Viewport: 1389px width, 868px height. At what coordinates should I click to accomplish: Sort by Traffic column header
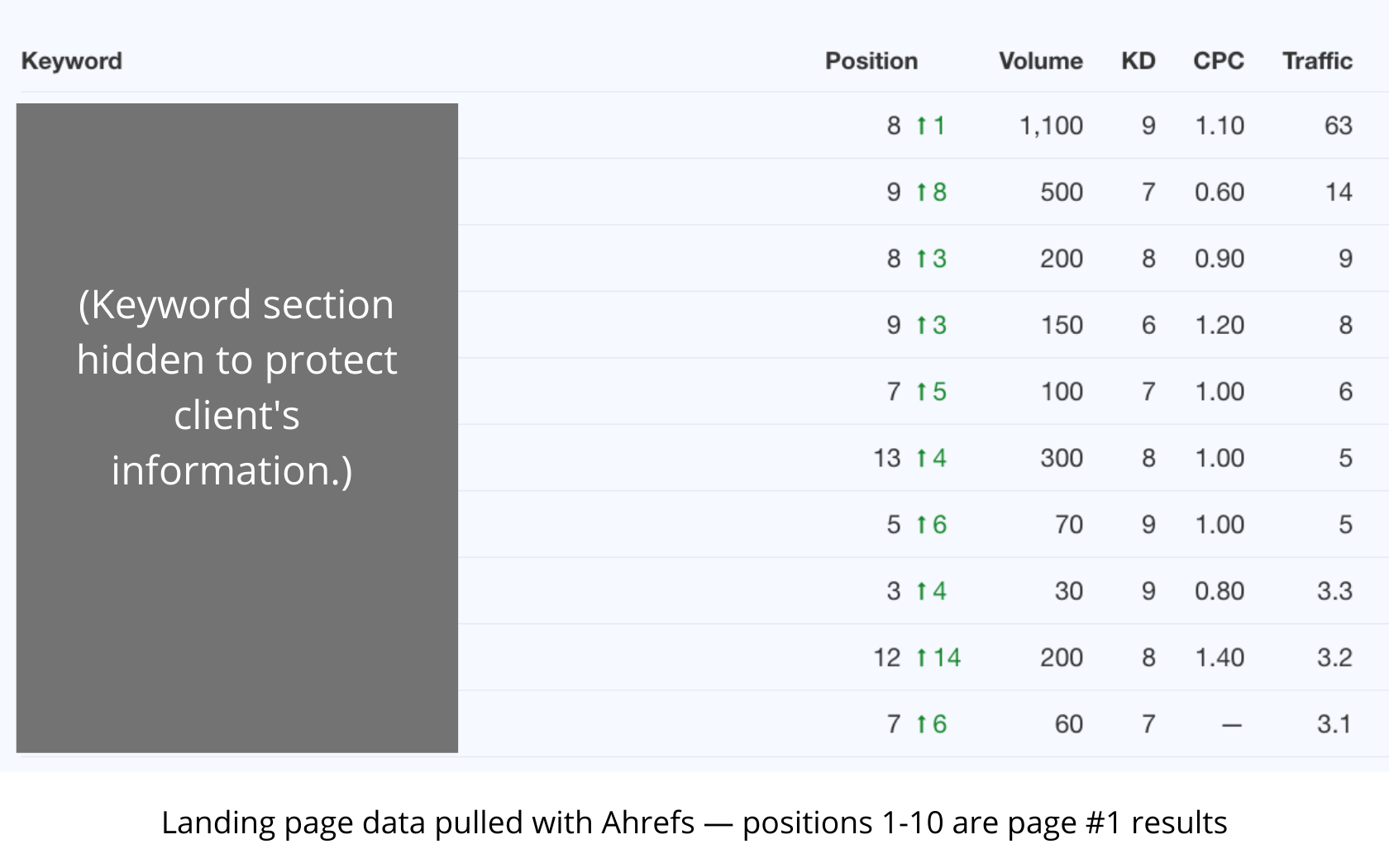point(1317,61)
